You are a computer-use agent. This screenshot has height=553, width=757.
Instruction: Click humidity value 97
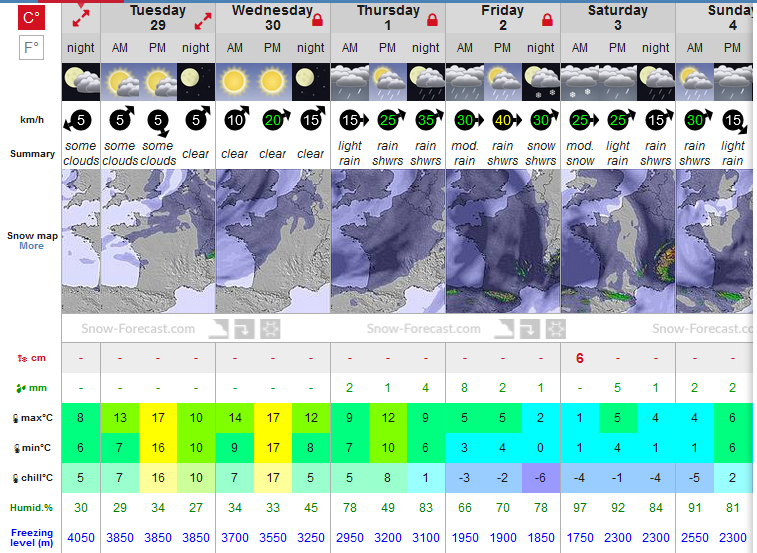(579, 508)
